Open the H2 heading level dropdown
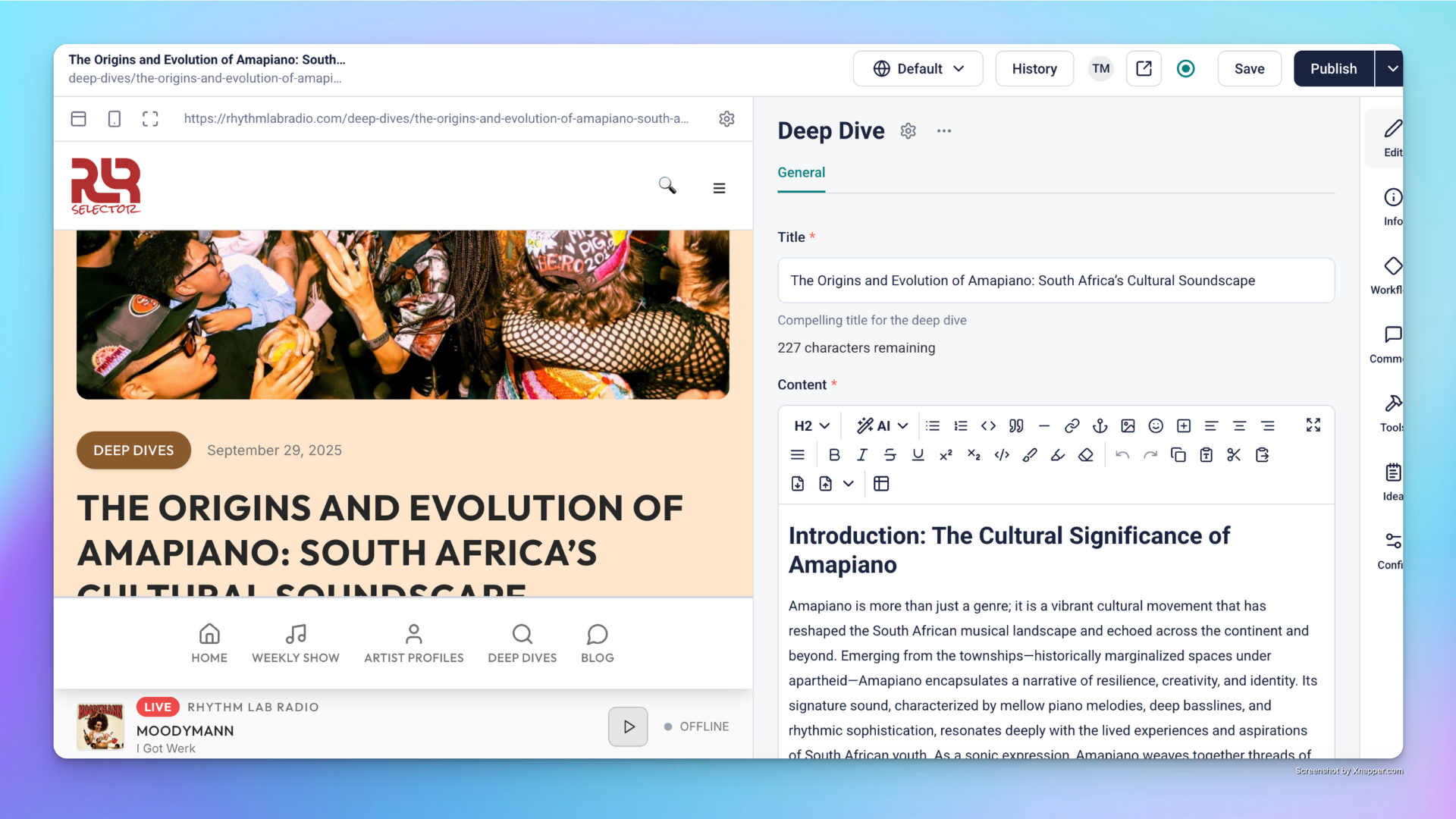The image size is (1456, 819). (811, 426)
